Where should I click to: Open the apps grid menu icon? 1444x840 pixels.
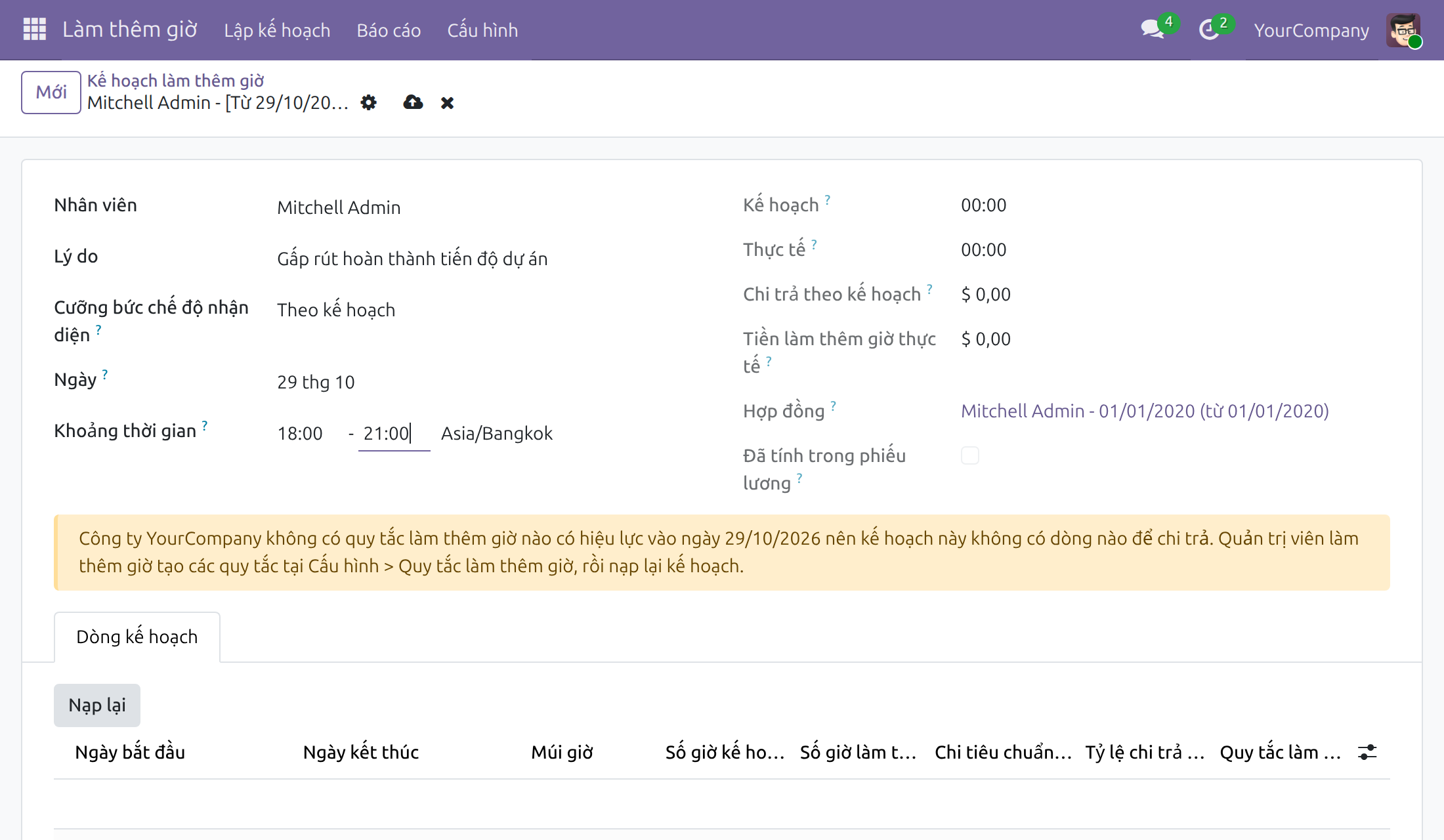coord(34,30)
